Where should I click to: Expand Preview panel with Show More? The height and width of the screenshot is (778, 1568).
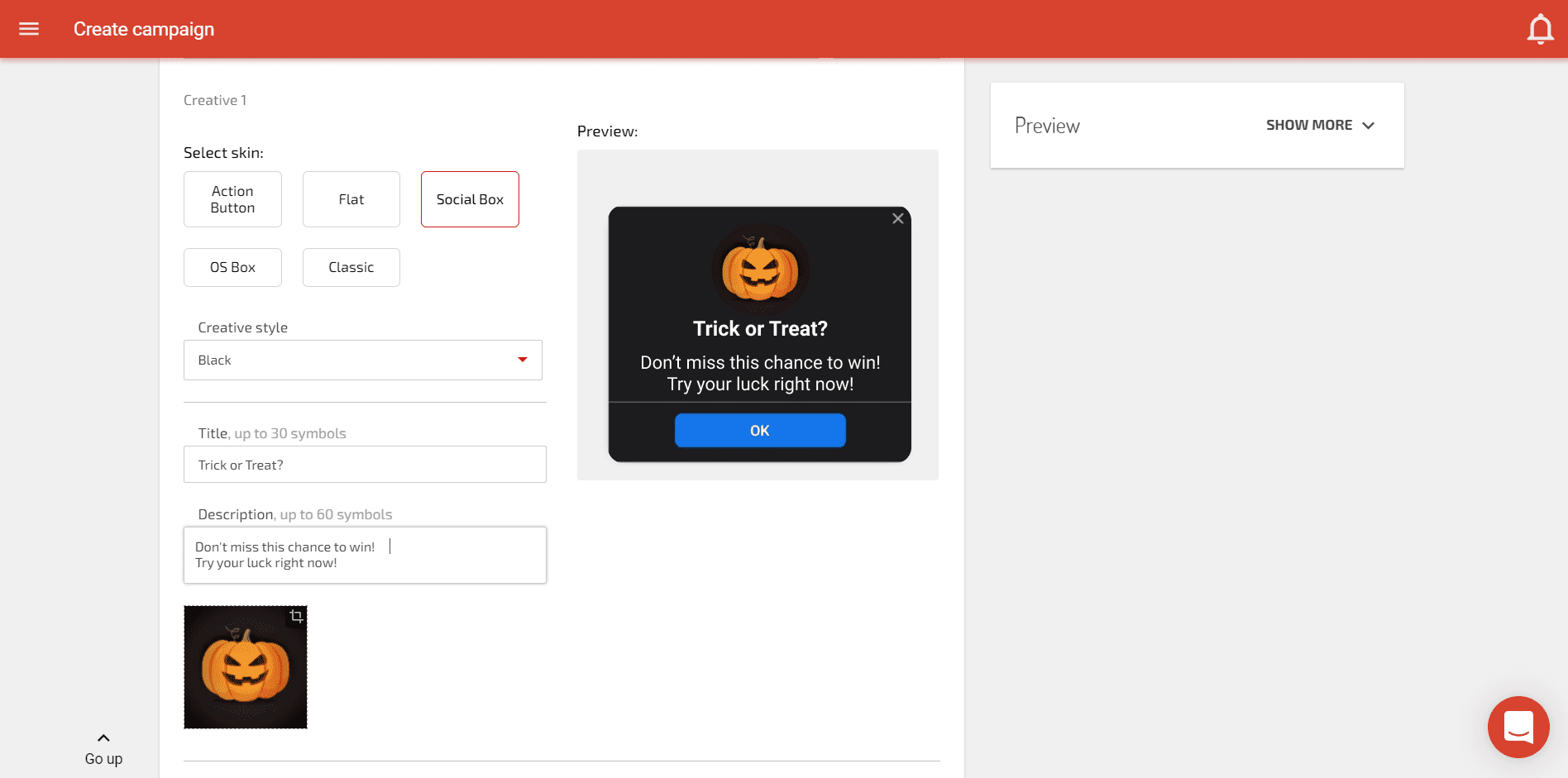1320,125
